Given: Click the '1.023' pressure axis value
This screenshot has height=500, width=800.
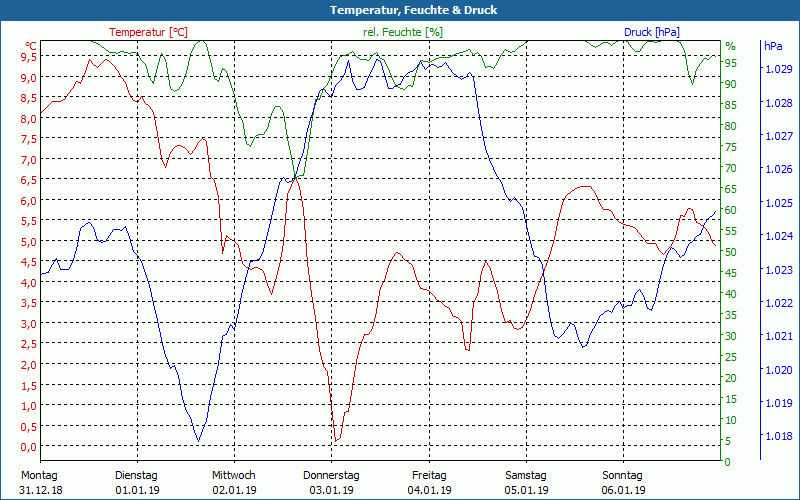Looking at the screenshot, I should click(779, 270).
